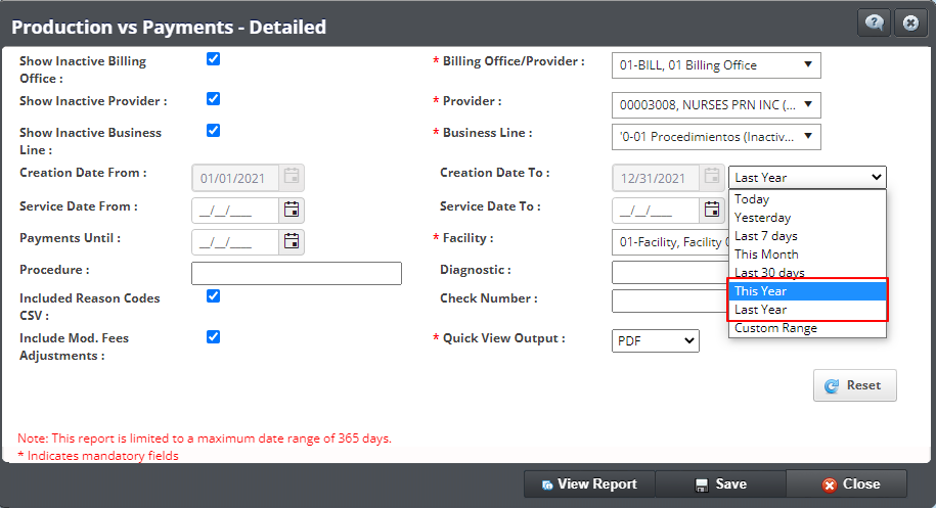Open calendar picker for Payments Until
Screen dimensions: 936x508
[291, 241]
